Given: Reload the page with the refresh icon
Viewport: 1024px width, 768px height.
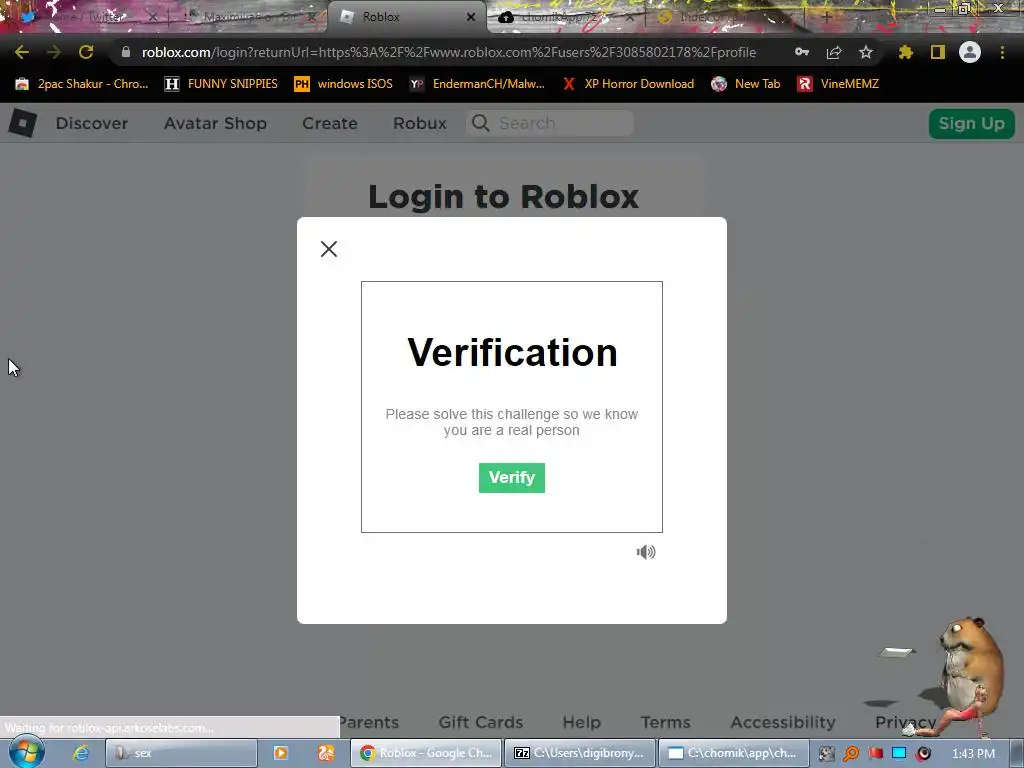Looking at the screenshot, I should pos(86,52).
